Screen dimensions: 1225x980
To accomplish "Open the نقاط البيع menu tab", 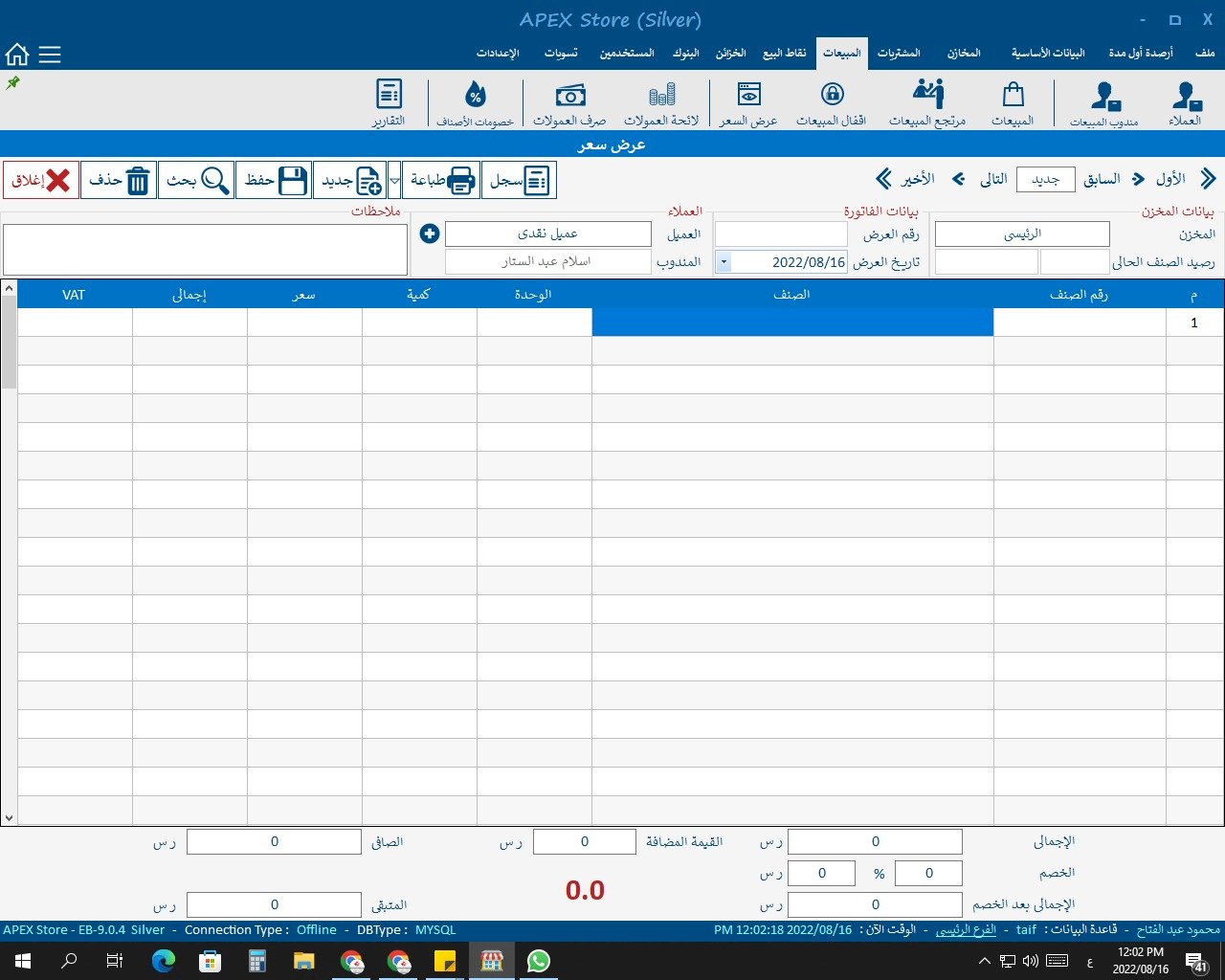I will click(x=784, y=53).
